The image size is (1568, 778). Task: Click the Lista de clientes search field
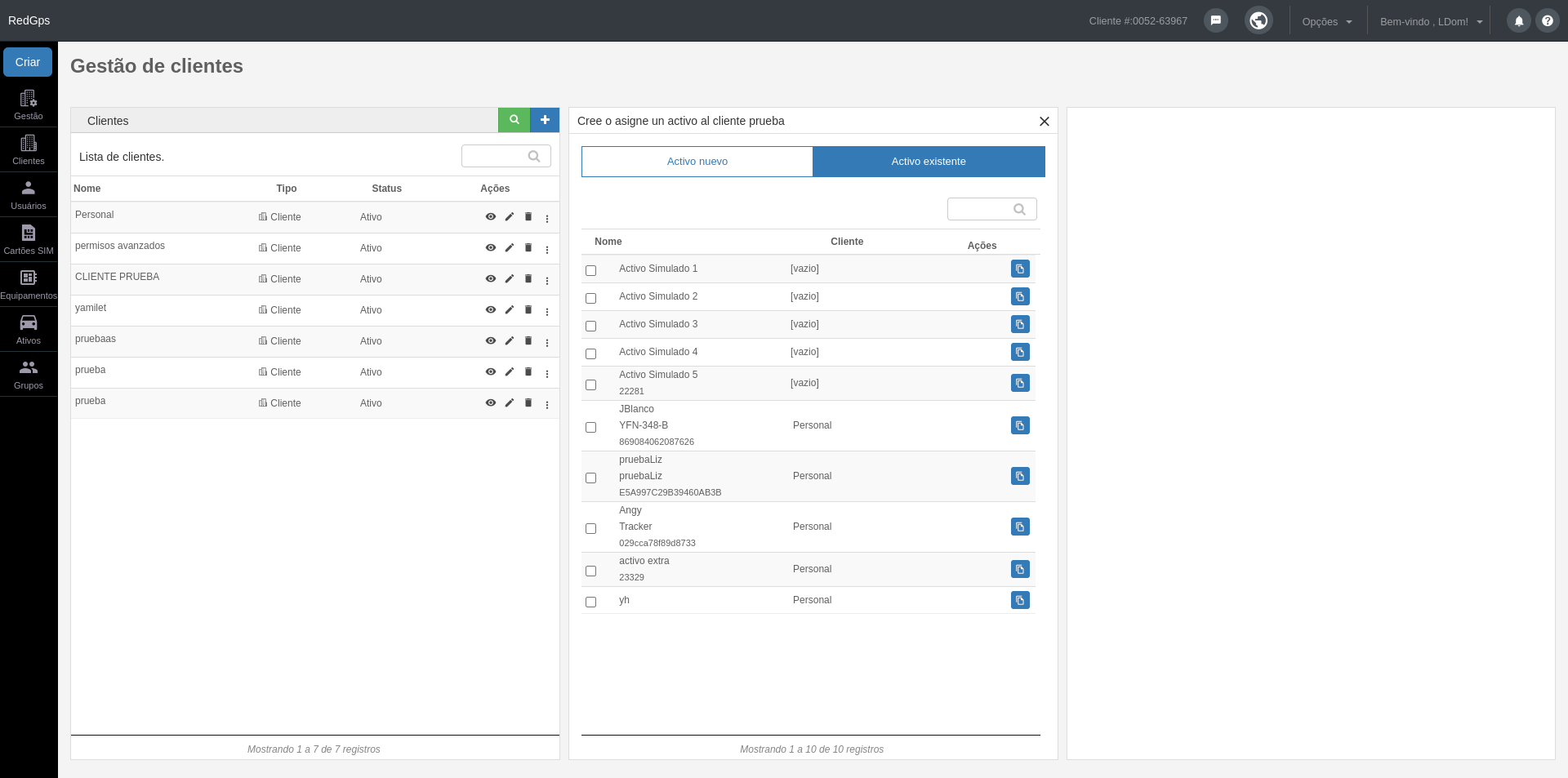[x=506, y=156]
